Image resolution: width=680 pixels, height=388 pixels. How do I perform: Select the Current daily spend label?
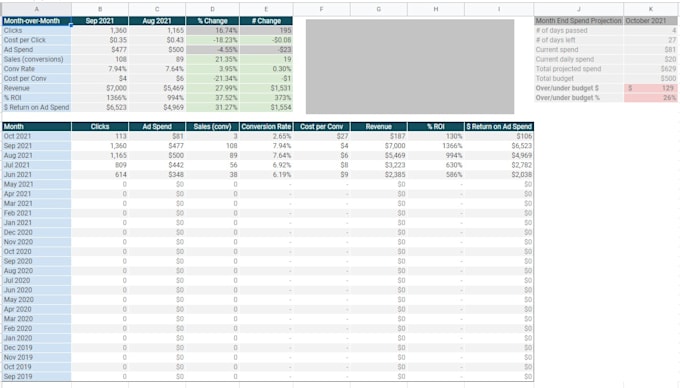(579, 59)
